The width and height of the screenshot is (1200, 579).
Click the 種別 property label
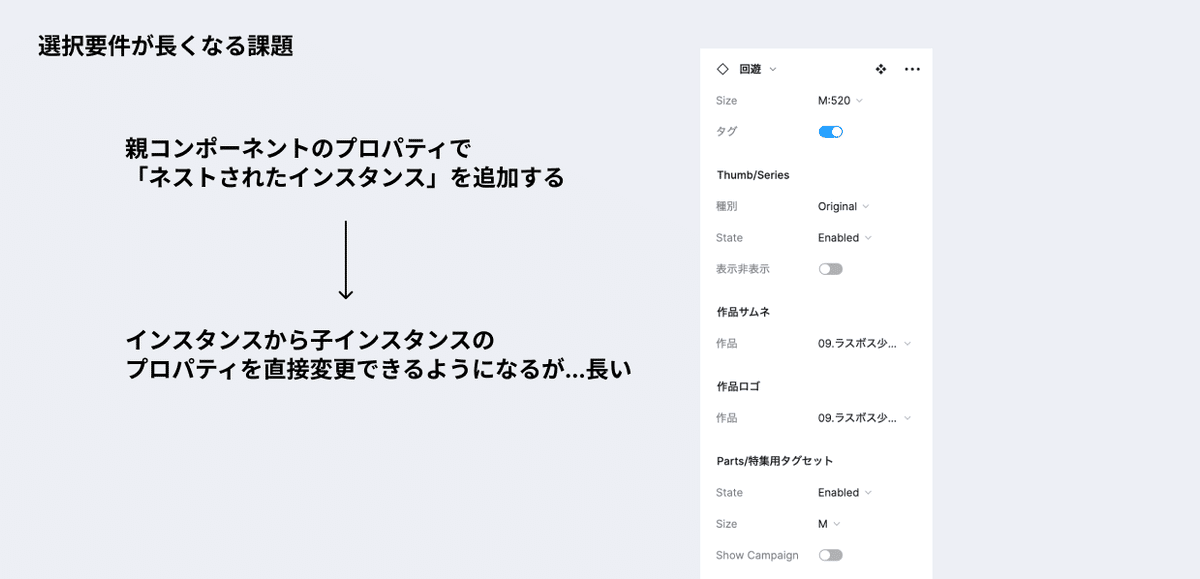[x=727, y=206]
